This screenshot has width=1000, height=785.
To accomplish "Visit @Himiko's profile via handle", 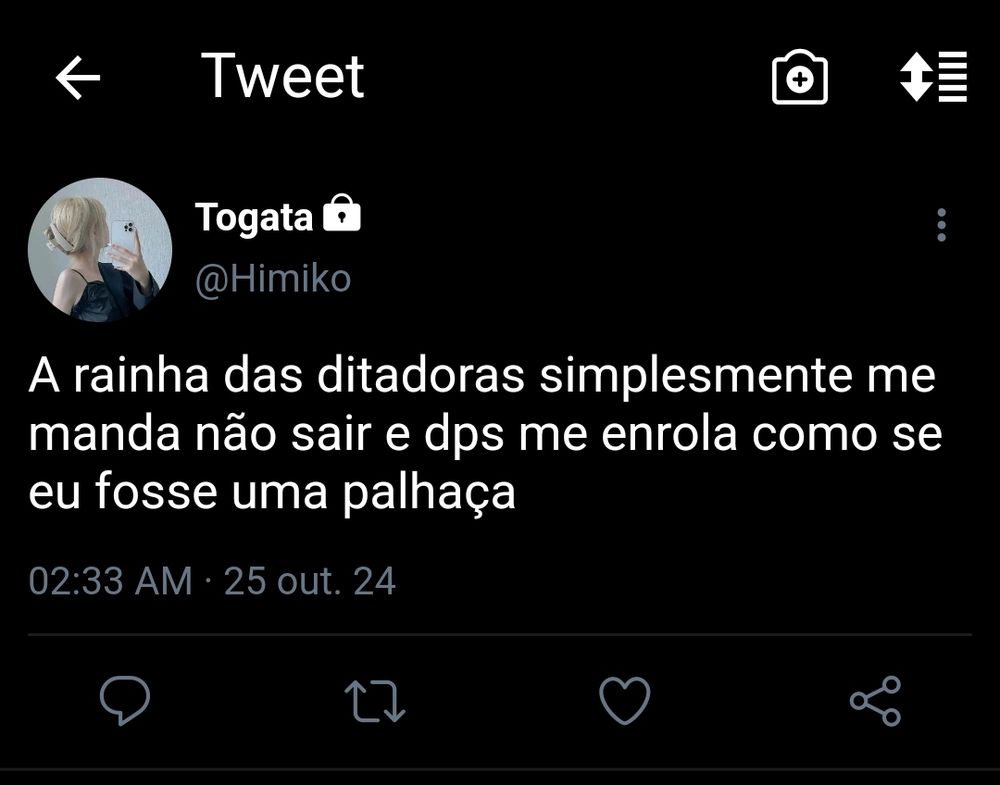I will click(x=270, y=278).
